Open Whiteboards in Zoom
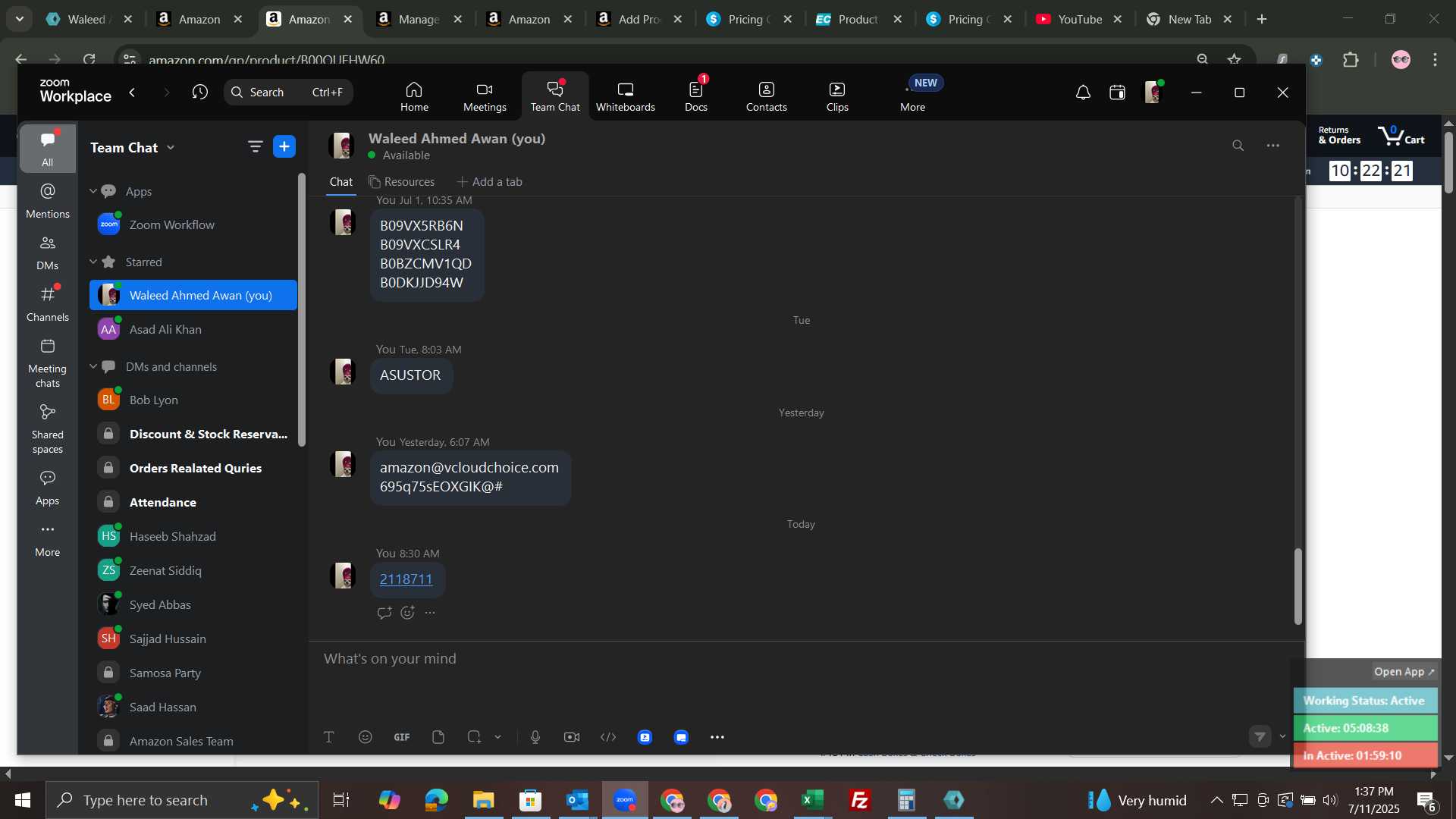 coord(625,96)
